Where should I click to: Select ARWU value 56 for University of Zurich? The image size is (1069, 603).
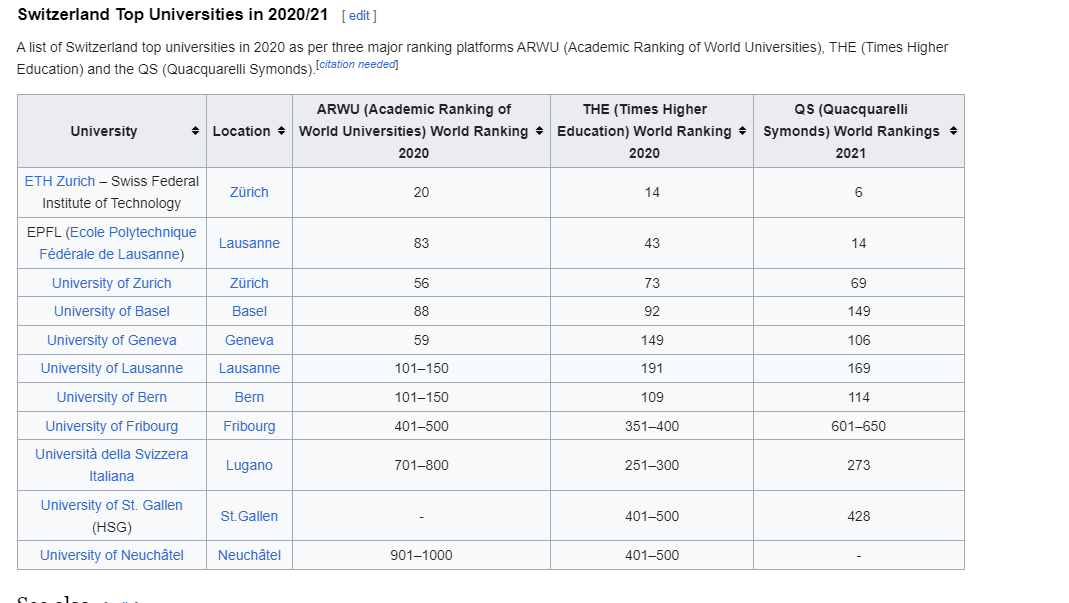point(421,283)
